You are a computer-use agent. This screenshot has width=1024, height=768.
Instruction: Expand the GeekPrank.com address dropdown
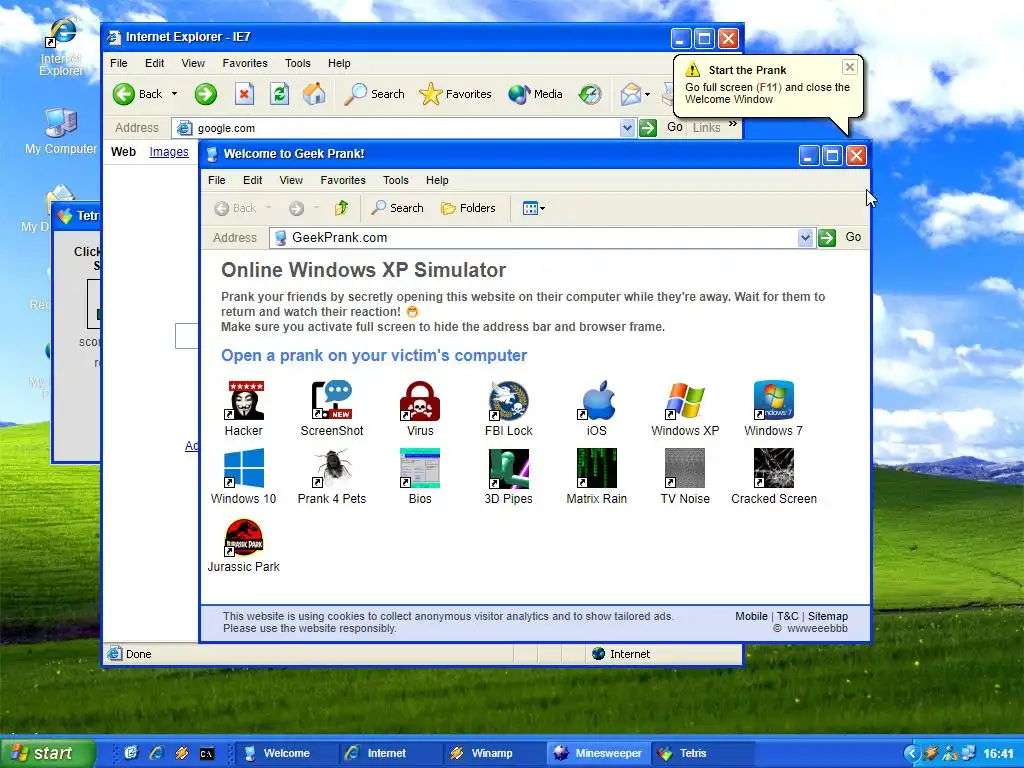click(805, 238)
